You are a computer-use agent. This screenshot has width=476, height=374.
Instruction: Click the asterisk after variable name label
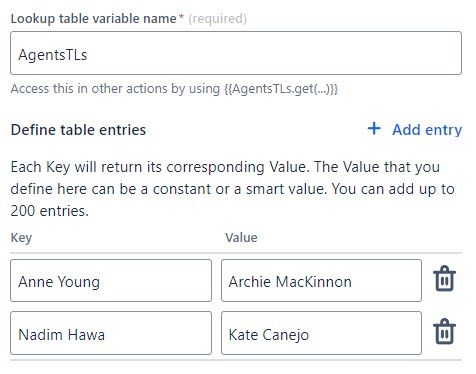coord(181,17)
